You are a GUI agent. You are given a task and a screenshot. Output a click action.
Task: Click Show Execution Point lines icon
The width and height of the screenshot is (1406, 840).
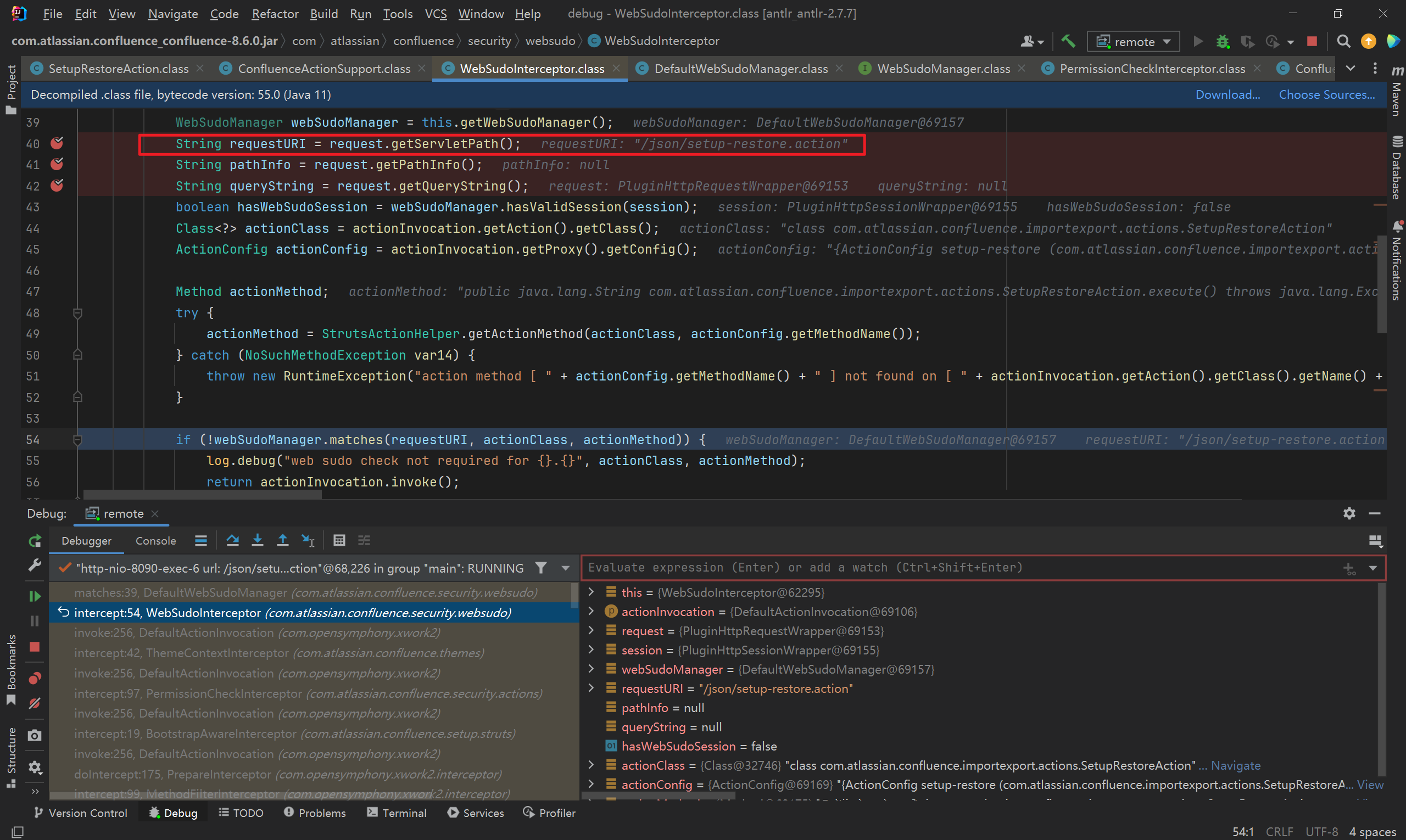point(200,541)
